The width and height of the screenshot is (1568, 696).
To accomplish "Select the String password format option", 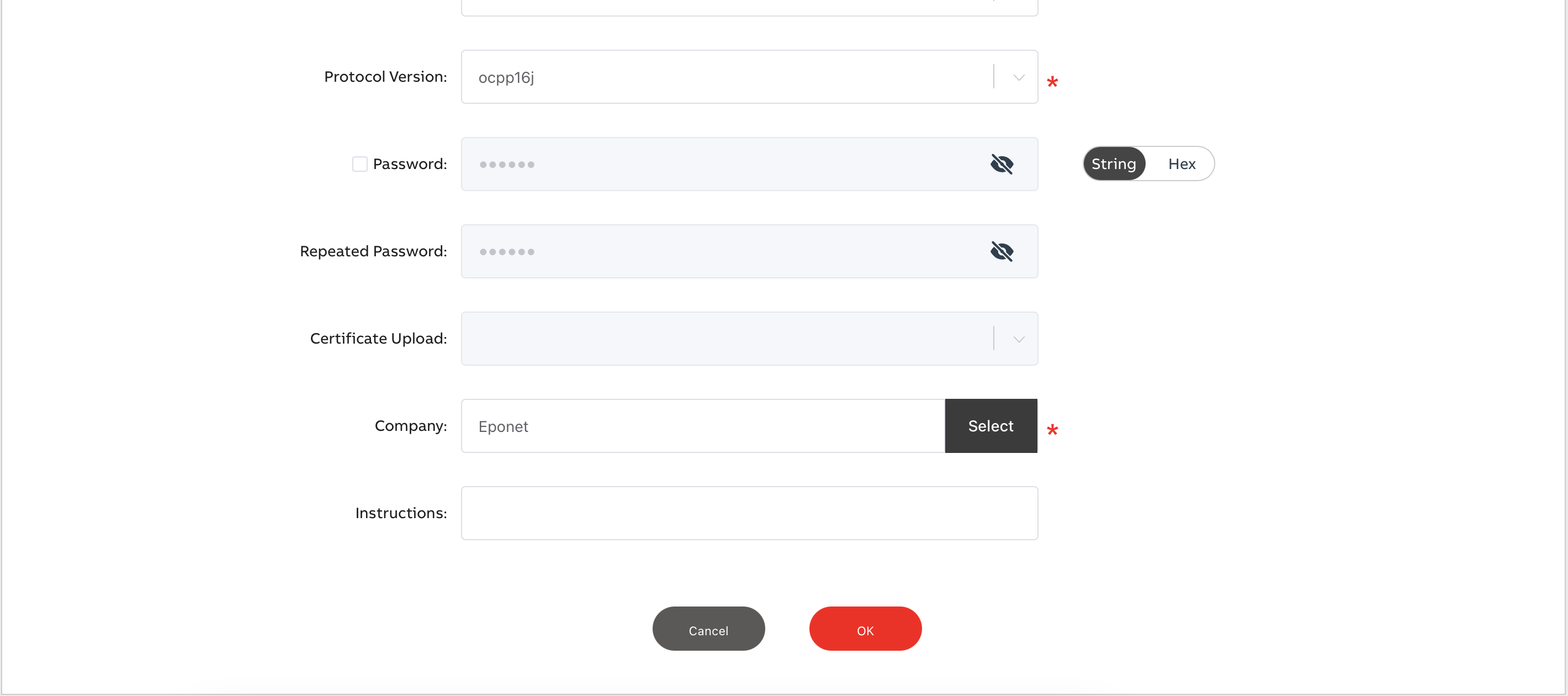I will click(x=1113, y=164).
